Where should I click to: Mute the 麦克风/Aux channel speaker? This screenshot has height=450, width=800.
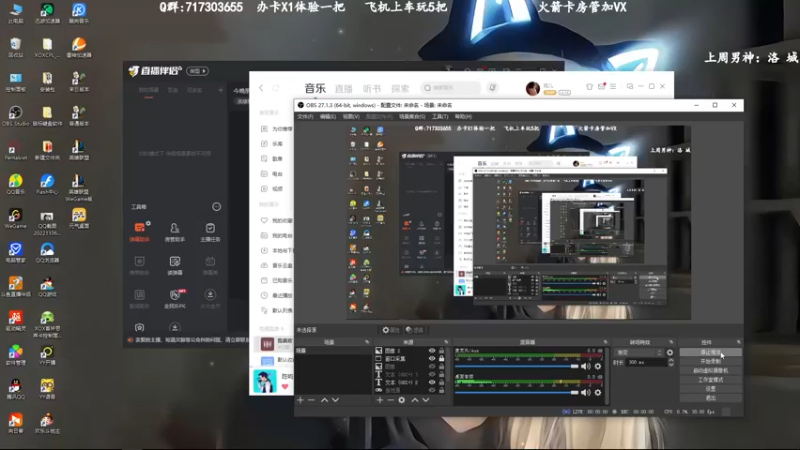(586, 366)
